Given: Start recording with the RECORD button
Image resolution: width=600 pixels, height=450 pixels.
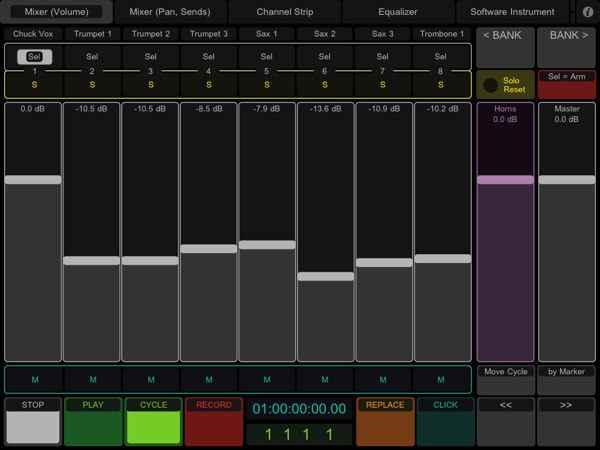Looking at the screenshot, I should pos(213,420).
